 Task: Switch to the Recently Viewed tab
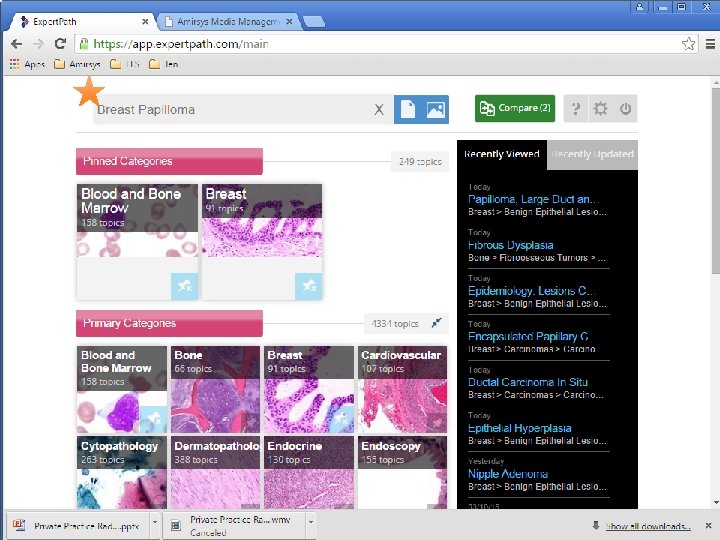(501, 154)
